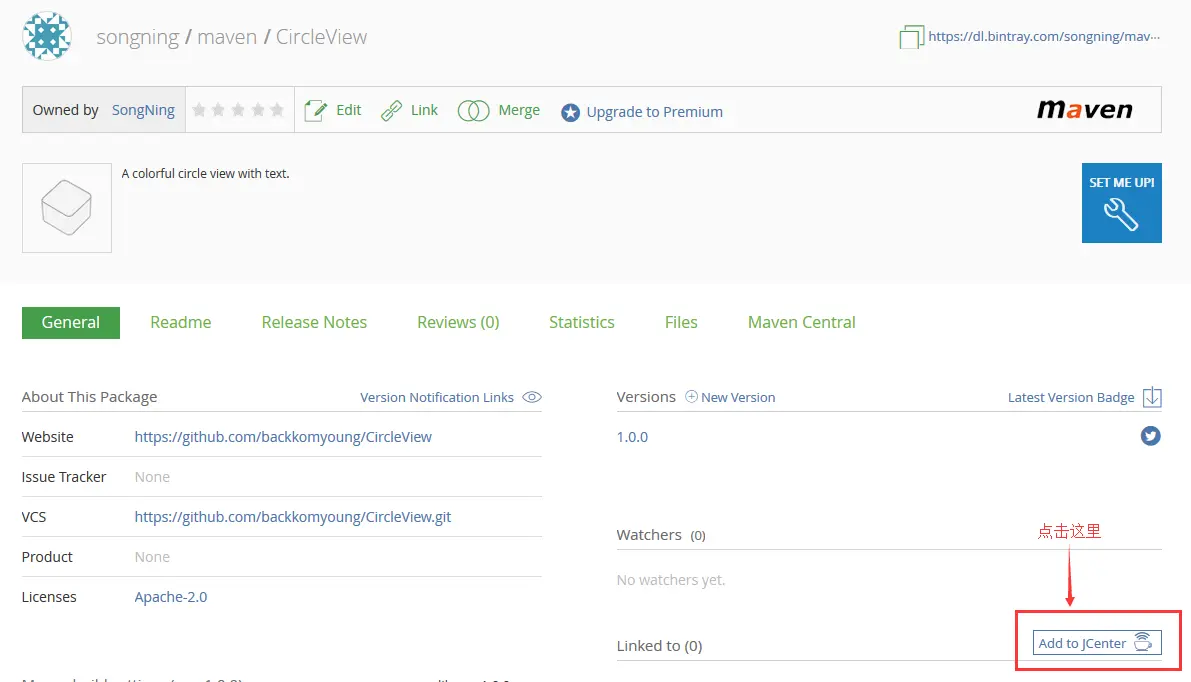Click the Edit link text

coord(349,110)
